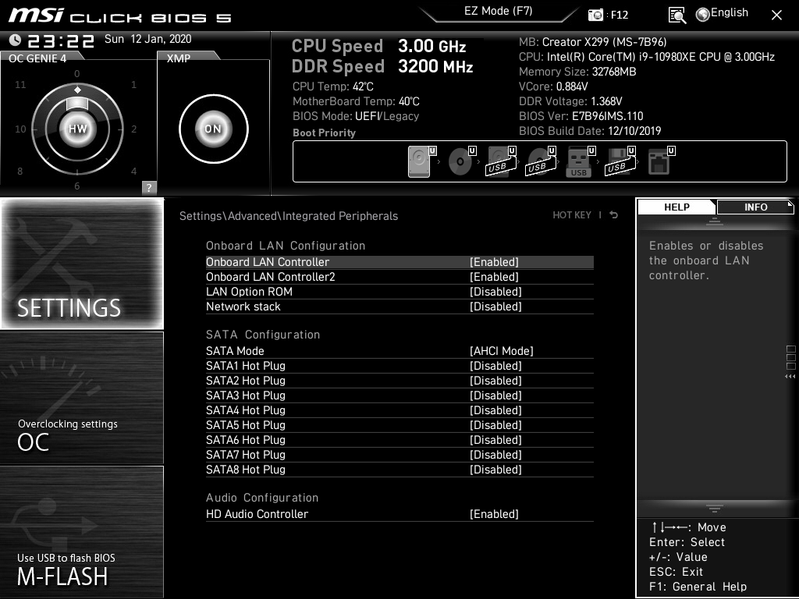Change Network stack Disabled value
The width and height of the screenshot is (799, 599).
pyautogui.click(x=495, y=306)
